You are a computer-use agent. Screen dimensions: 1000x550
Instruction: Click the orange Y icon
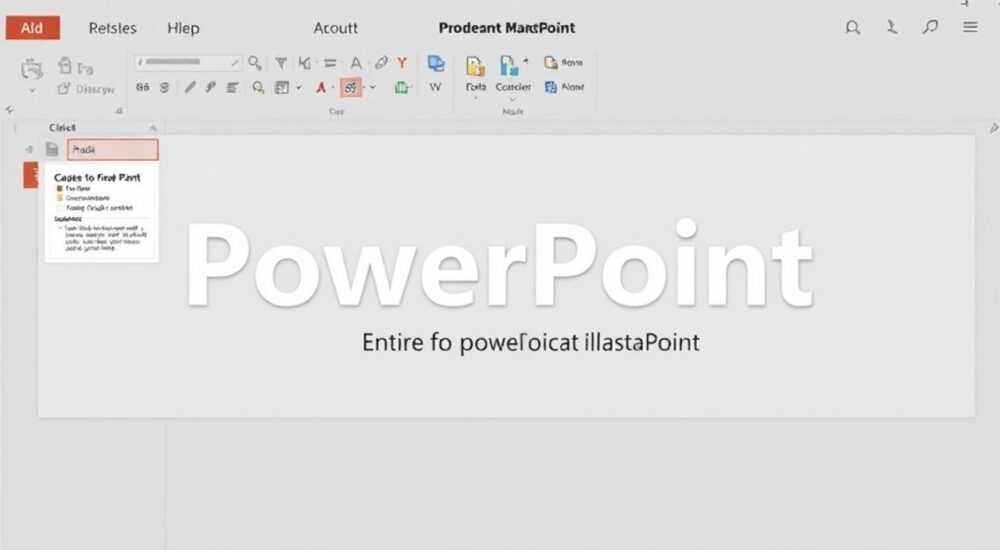(x=402, y=63)
